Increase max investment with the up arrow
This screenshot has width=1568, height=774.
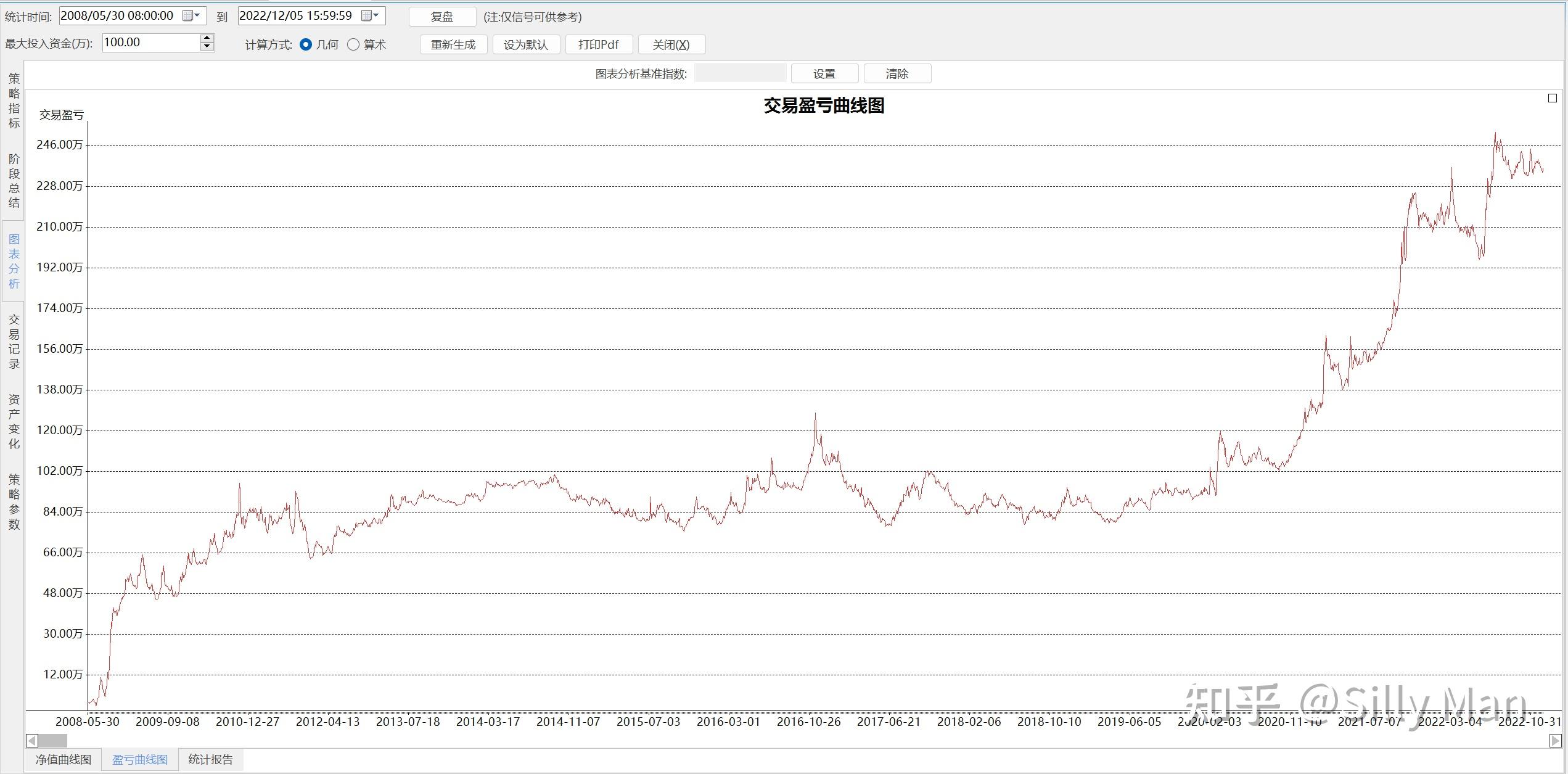point(207,38)
